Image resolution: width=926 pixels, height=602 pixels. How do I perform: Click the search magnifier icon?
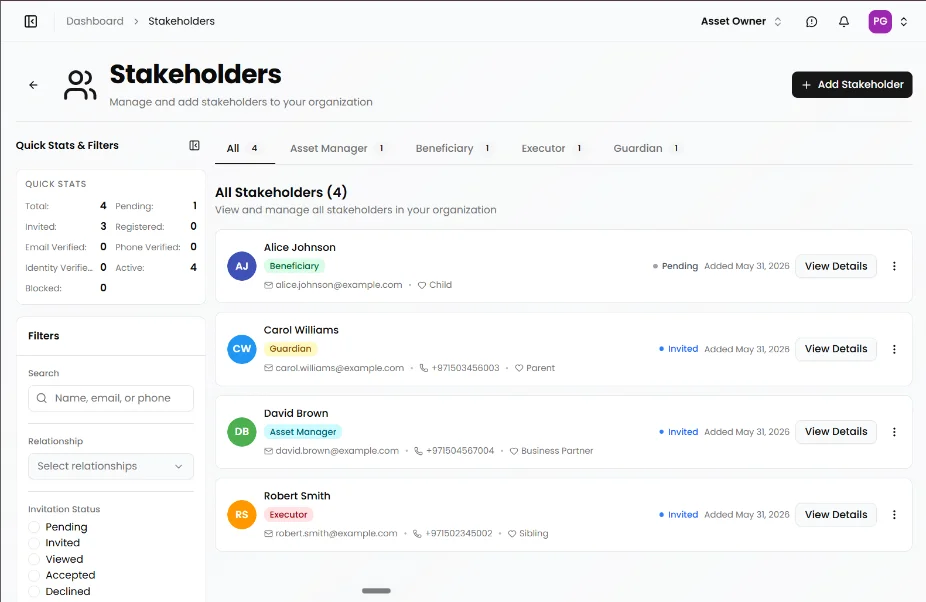(42, 398)
